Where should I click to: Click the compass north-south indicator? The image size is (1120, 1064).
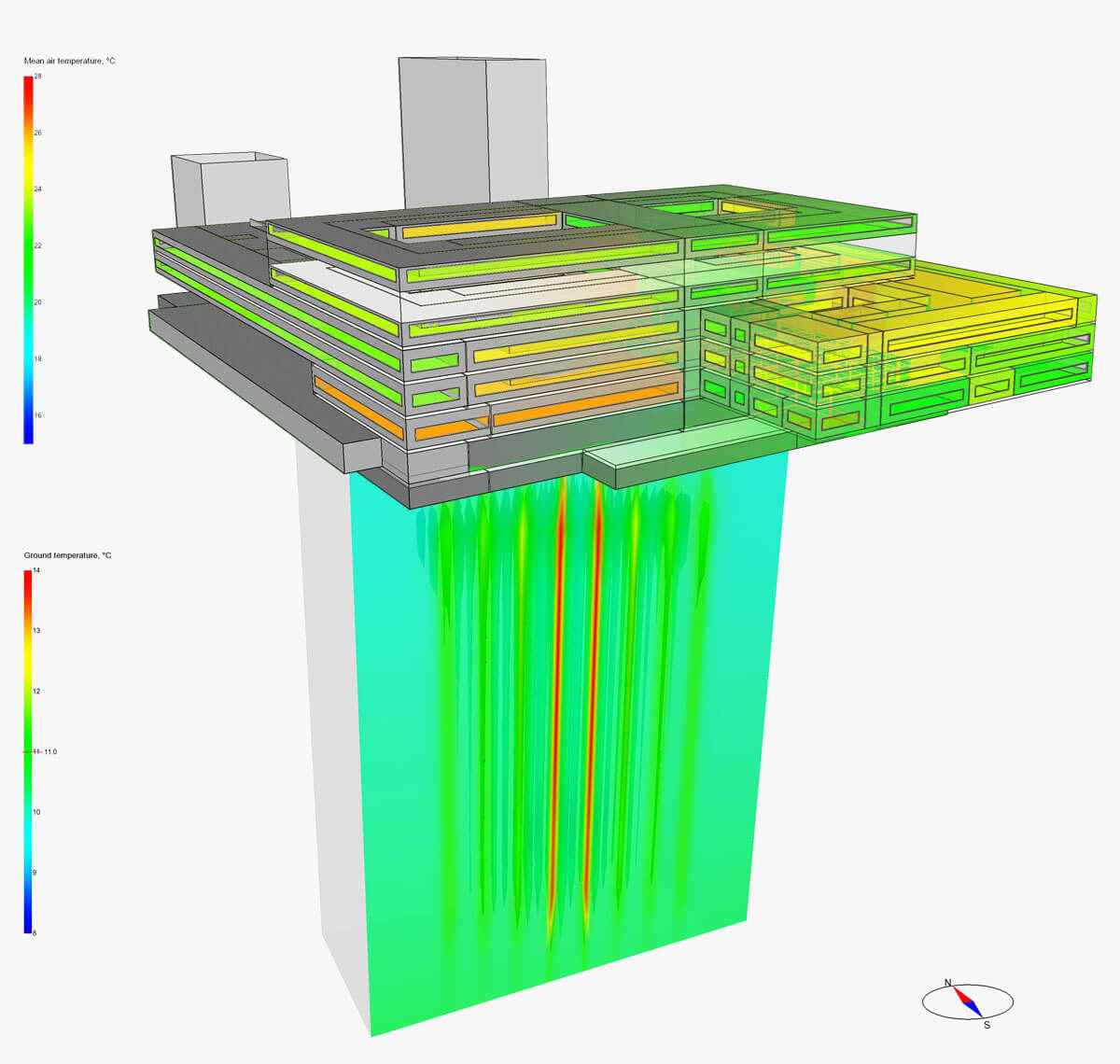coord(967,1002)
